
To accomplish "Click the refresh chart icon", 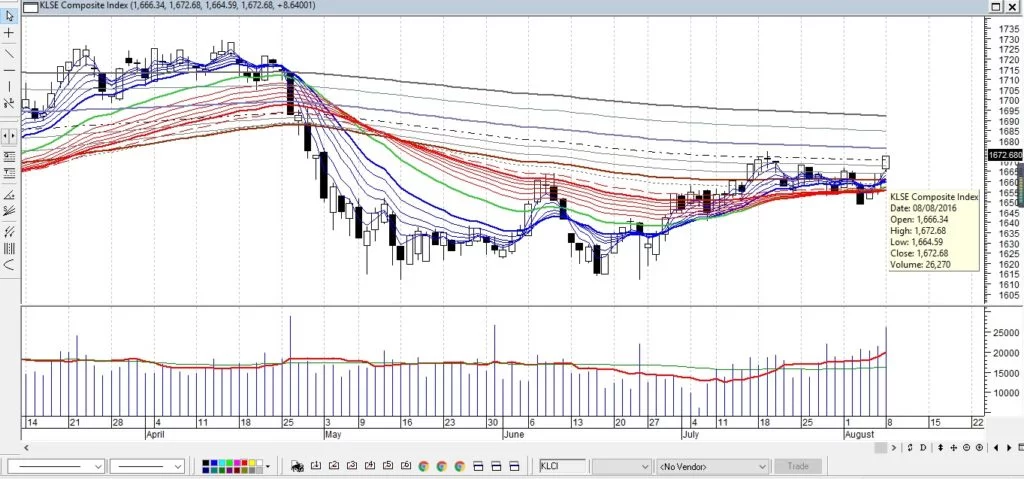I will coord(910,448).
